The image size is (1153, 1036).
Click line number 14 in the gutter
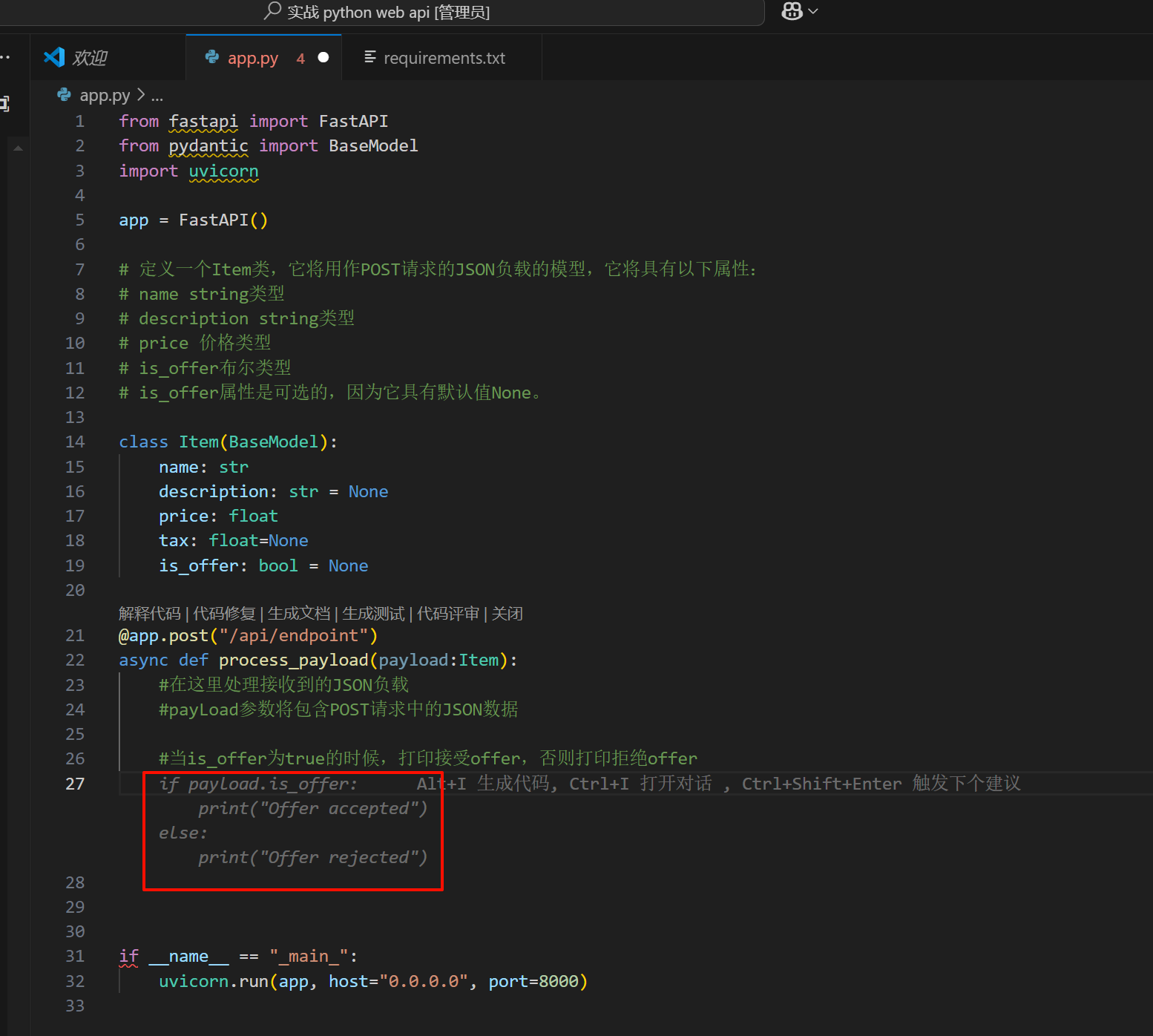click(x=75, y=442)
